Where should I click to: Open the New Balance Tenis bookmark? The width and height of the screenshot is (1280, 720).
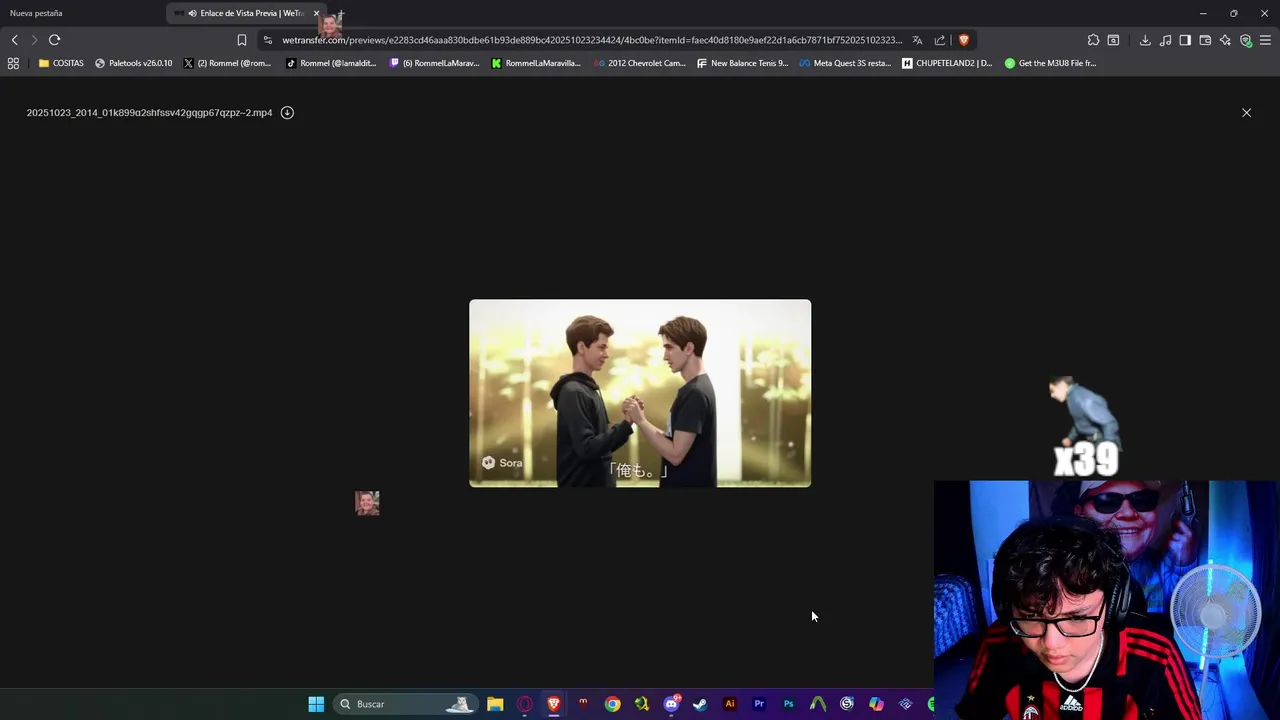tap(743, 63)
